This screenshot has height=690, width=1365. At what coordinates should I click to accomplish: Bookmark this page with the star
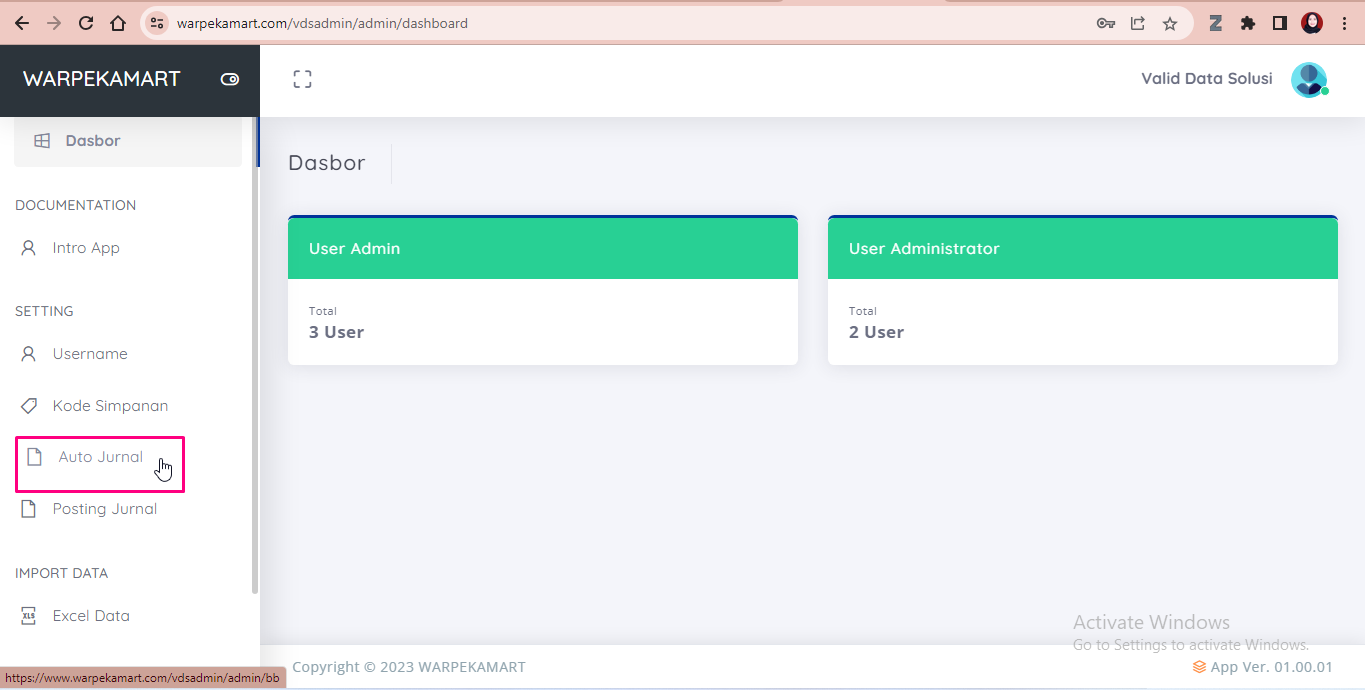1170,23
